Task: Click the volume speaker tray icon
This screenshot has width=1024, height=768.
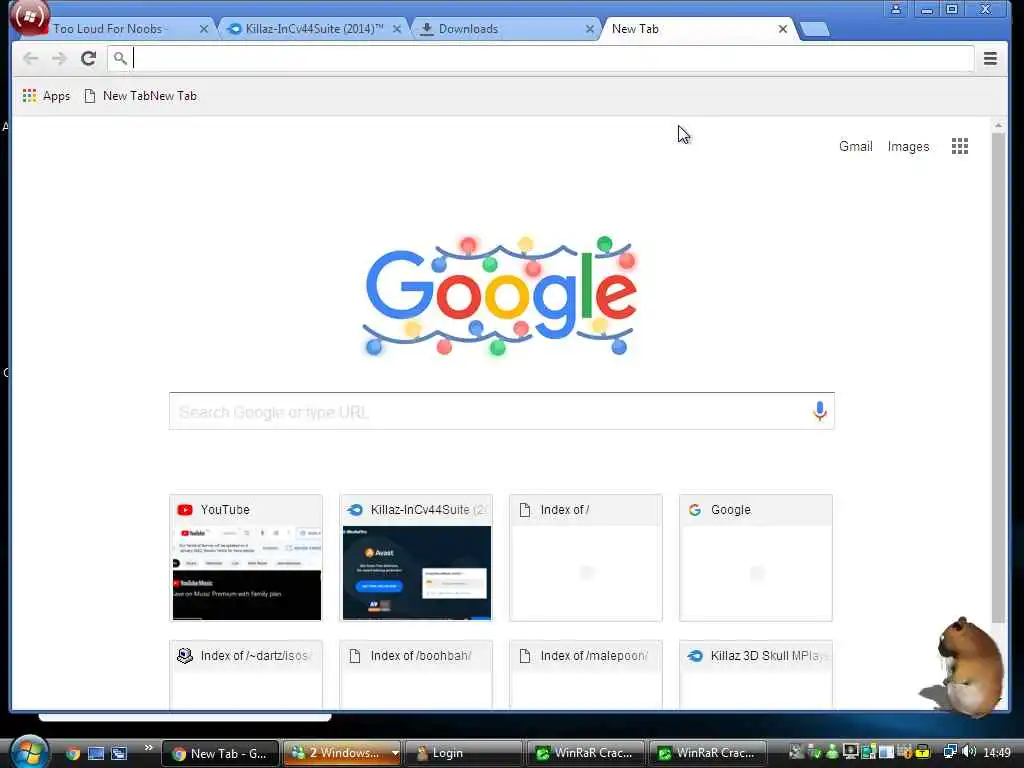Action: (969, 752)
